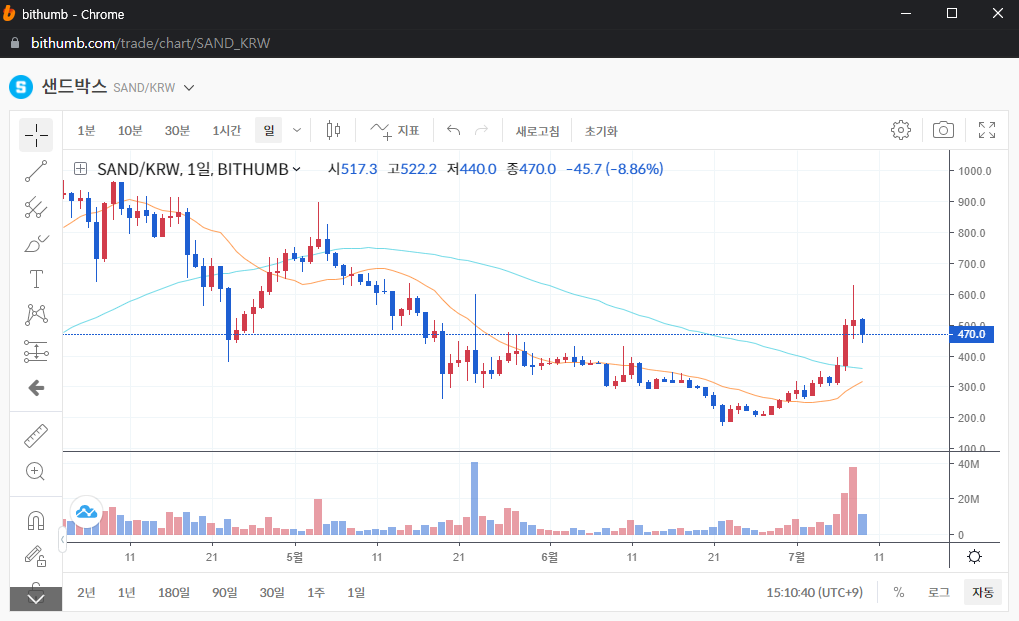Expand the left toolbar downward chevron
This screenshot has height=621, width=1019.
[x=36, y=598]
